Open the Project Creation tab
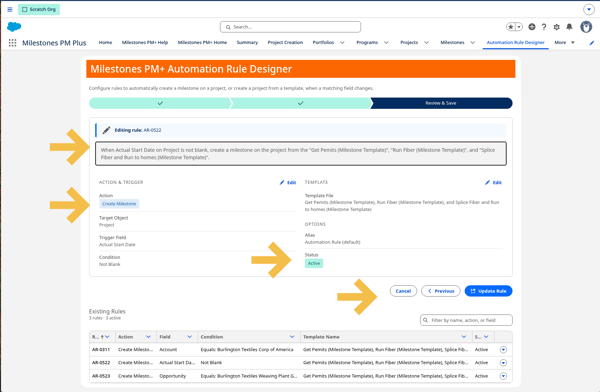 (285, 42)
